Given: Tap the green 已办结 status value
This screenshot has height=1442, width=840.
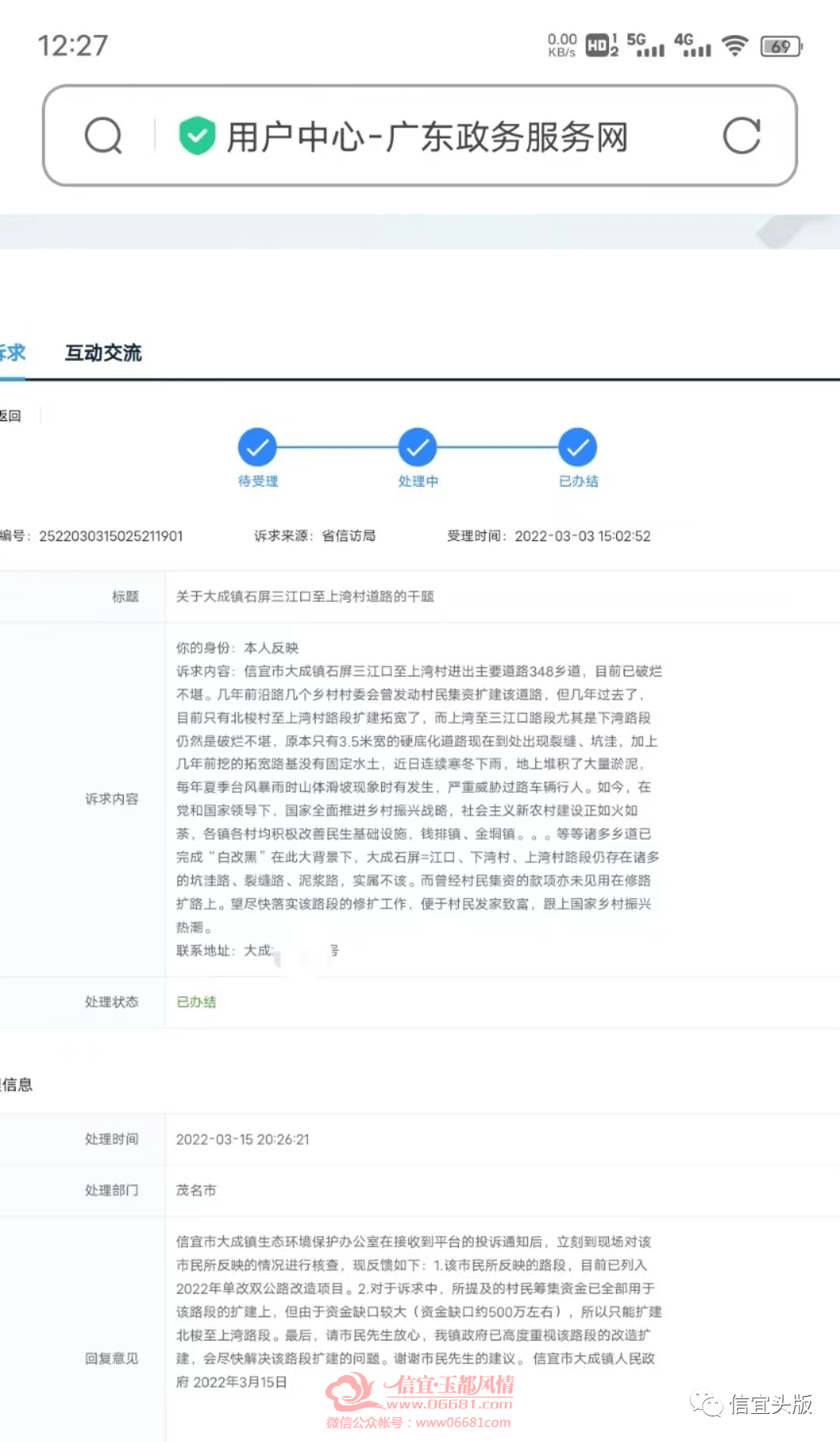Looking at the screenshot, I should point(196,1002).
